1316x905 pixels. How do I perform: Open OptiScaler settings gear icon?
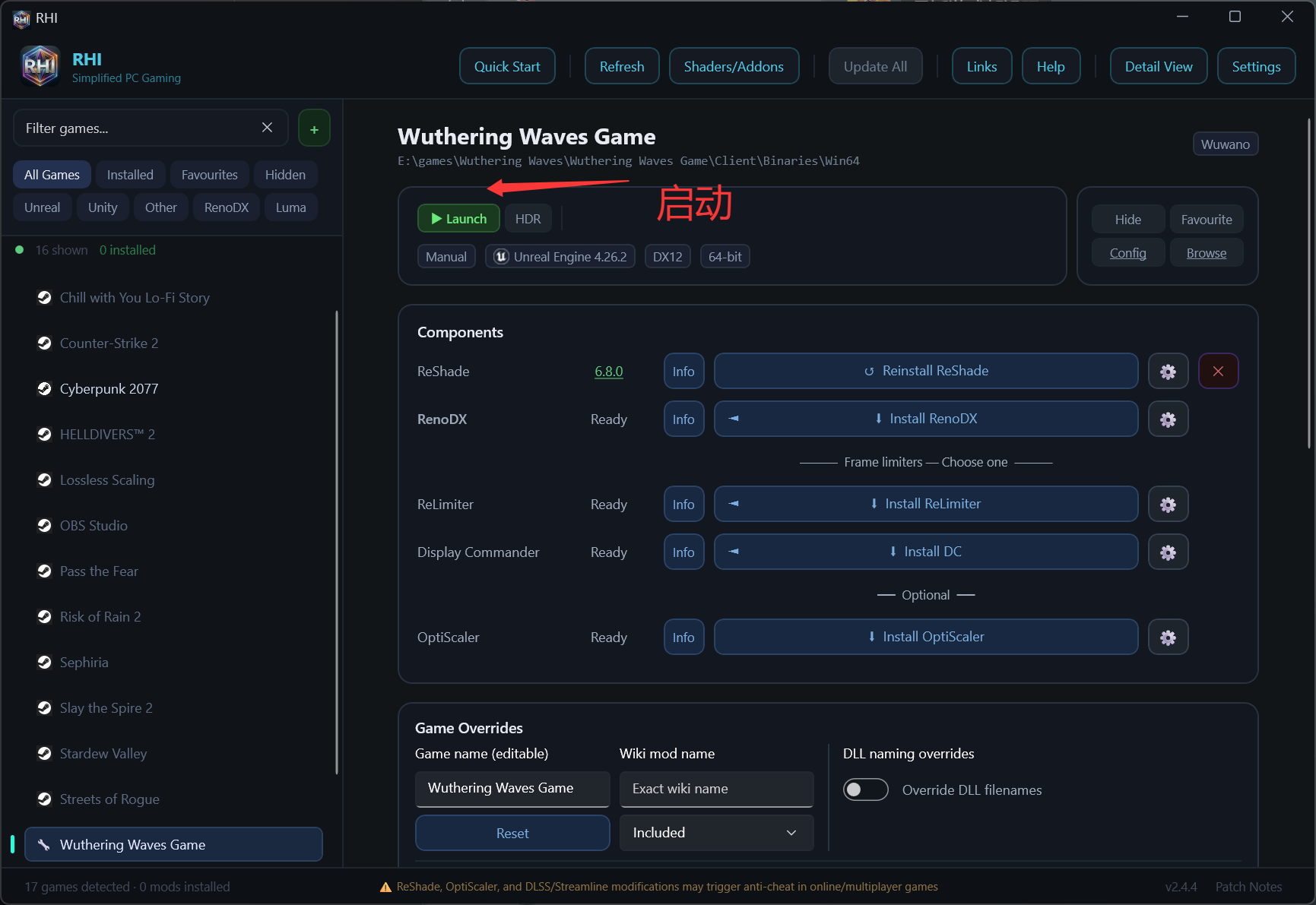1168,638
